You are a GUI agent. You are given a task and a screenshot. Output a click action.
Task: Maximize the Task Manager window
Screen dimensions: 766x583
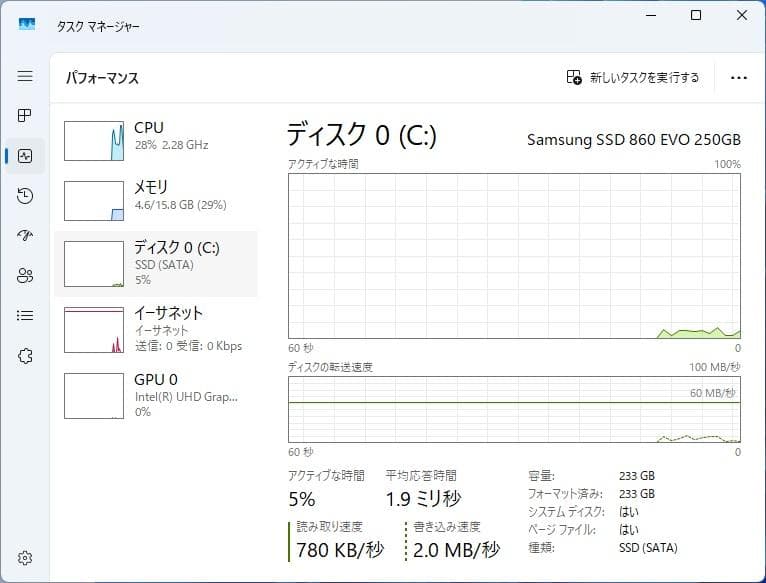click(x=696, y=15)
